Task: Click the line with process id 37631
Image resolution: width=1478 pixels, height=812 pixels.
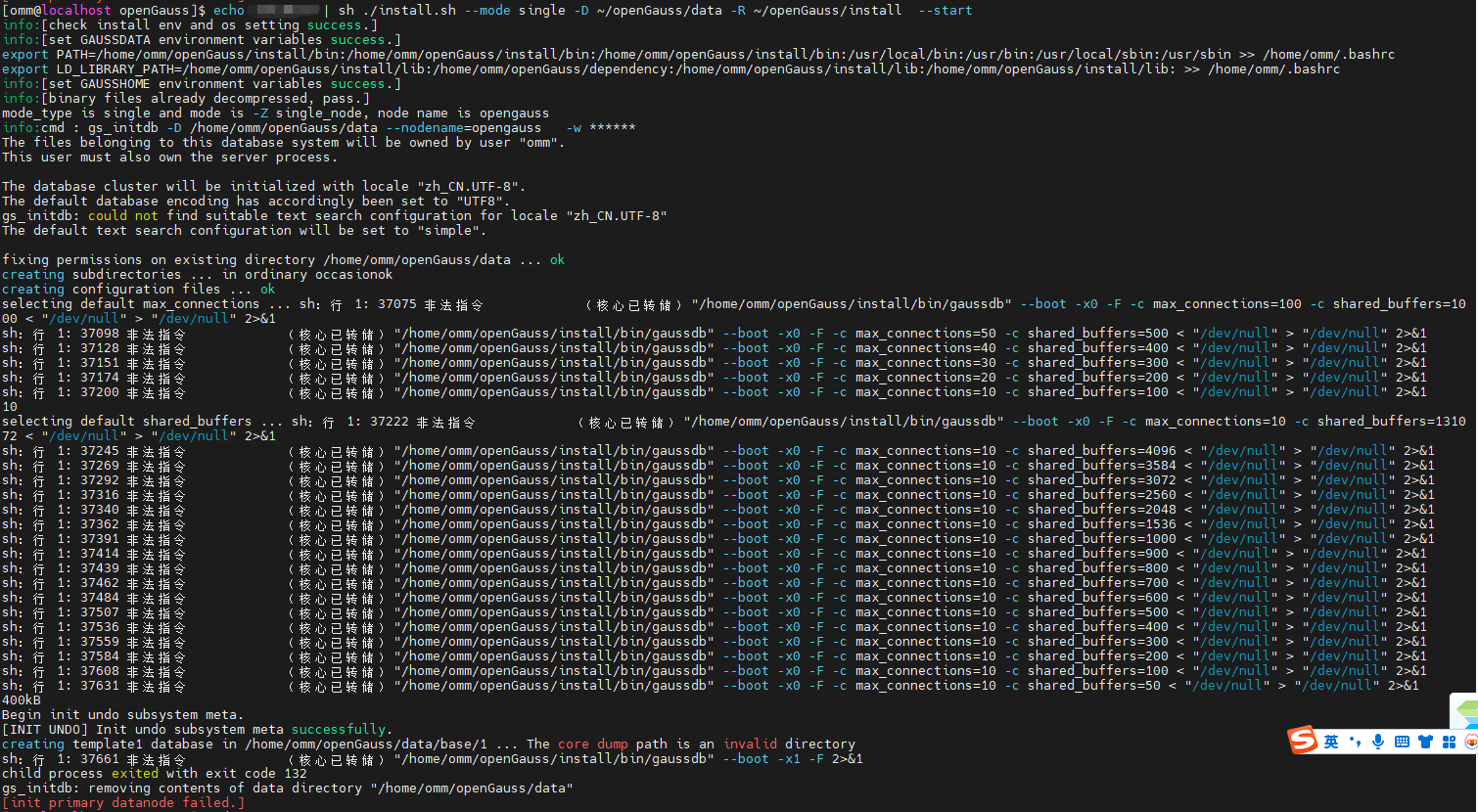Action: coord(711,685)
